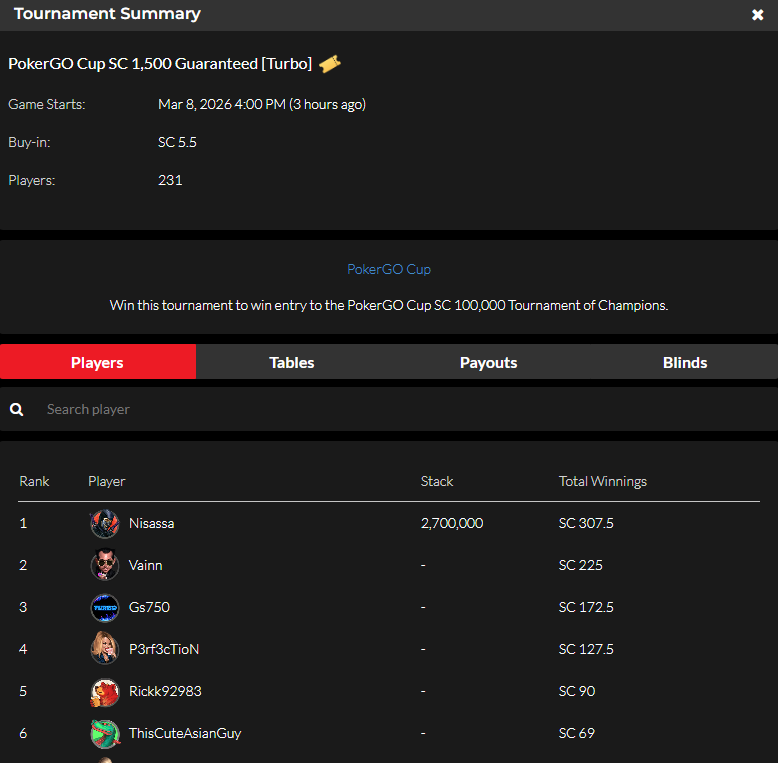This screenshot has height=763, width=778.
Task: Switch to the Blinds tab
Action: (x=685, y=362)
